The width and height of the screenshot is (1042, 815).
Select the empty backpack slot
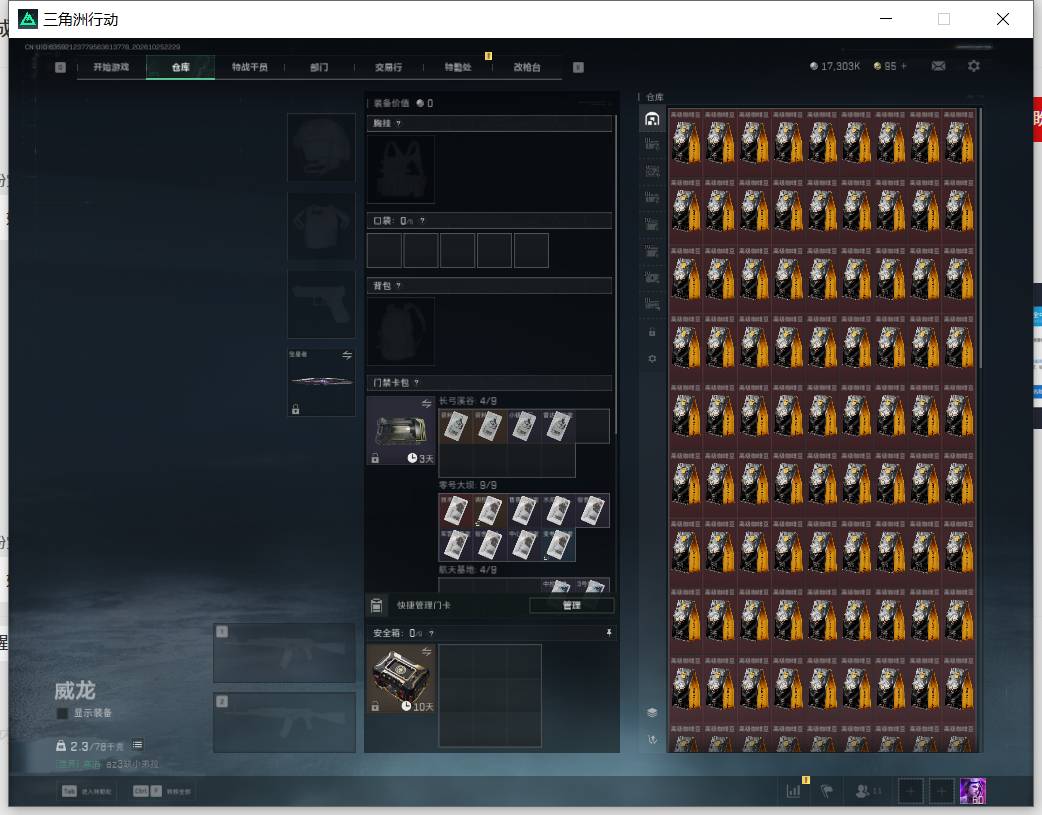click(x=401, y=331)
